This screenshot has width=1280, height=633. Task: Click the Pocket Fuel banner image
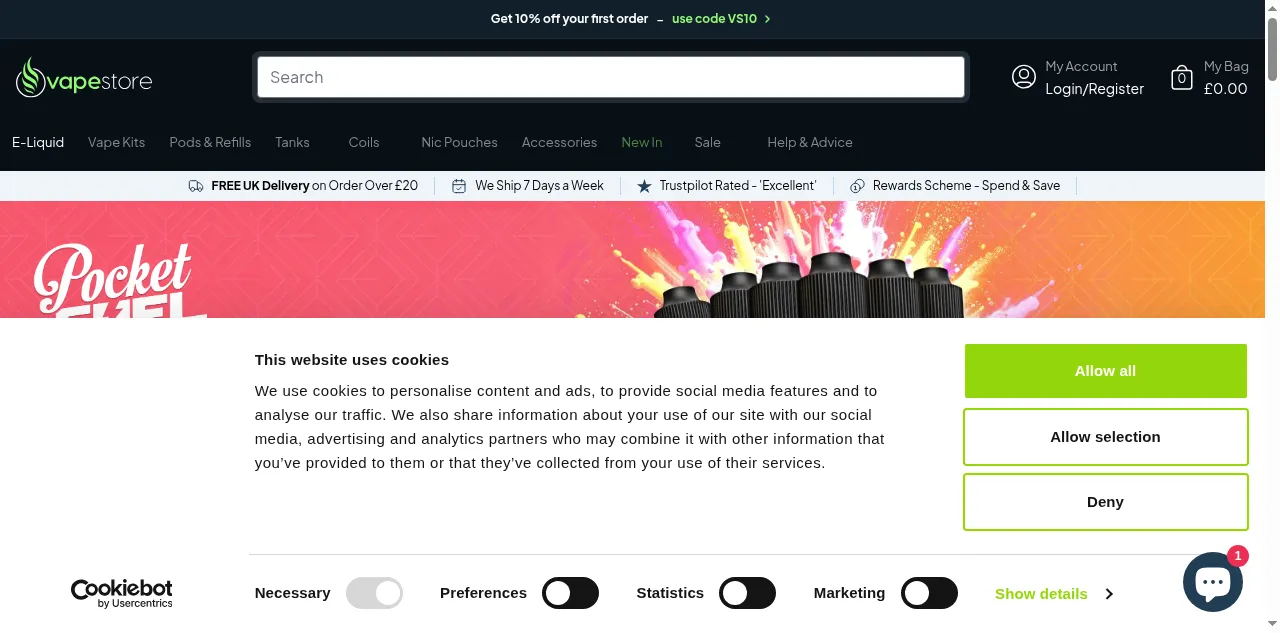[632, 260]
